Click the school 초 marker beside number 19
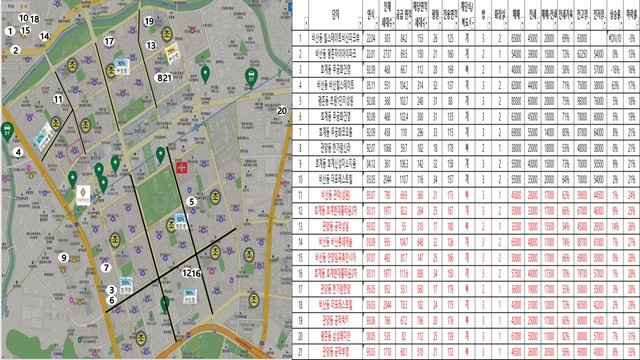This screenshot has width=640, height=360. [x=167, y=34]
